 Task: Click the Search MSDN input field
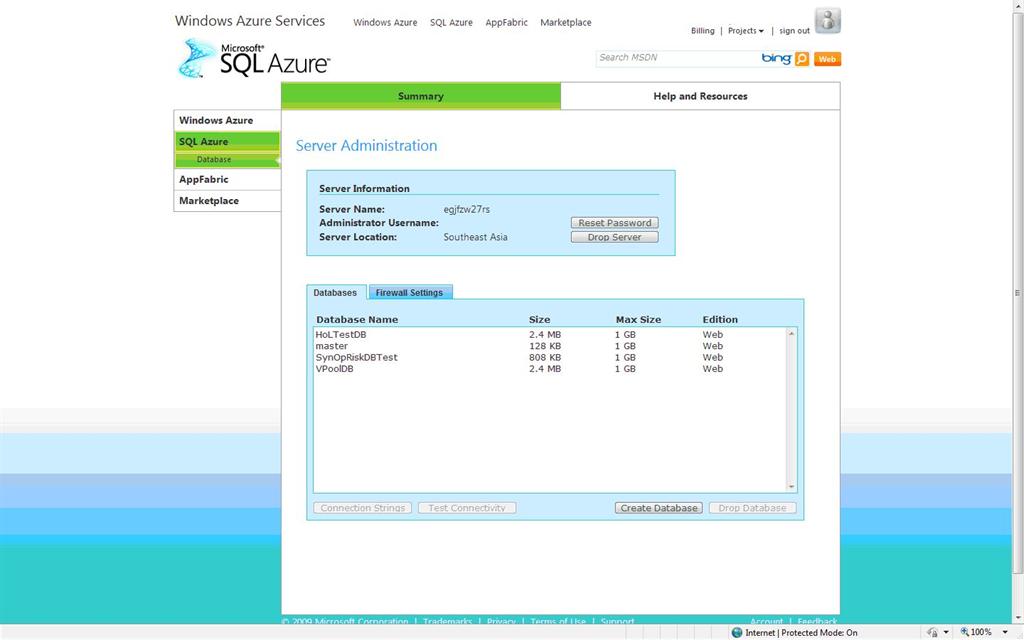tap(677, 58)
